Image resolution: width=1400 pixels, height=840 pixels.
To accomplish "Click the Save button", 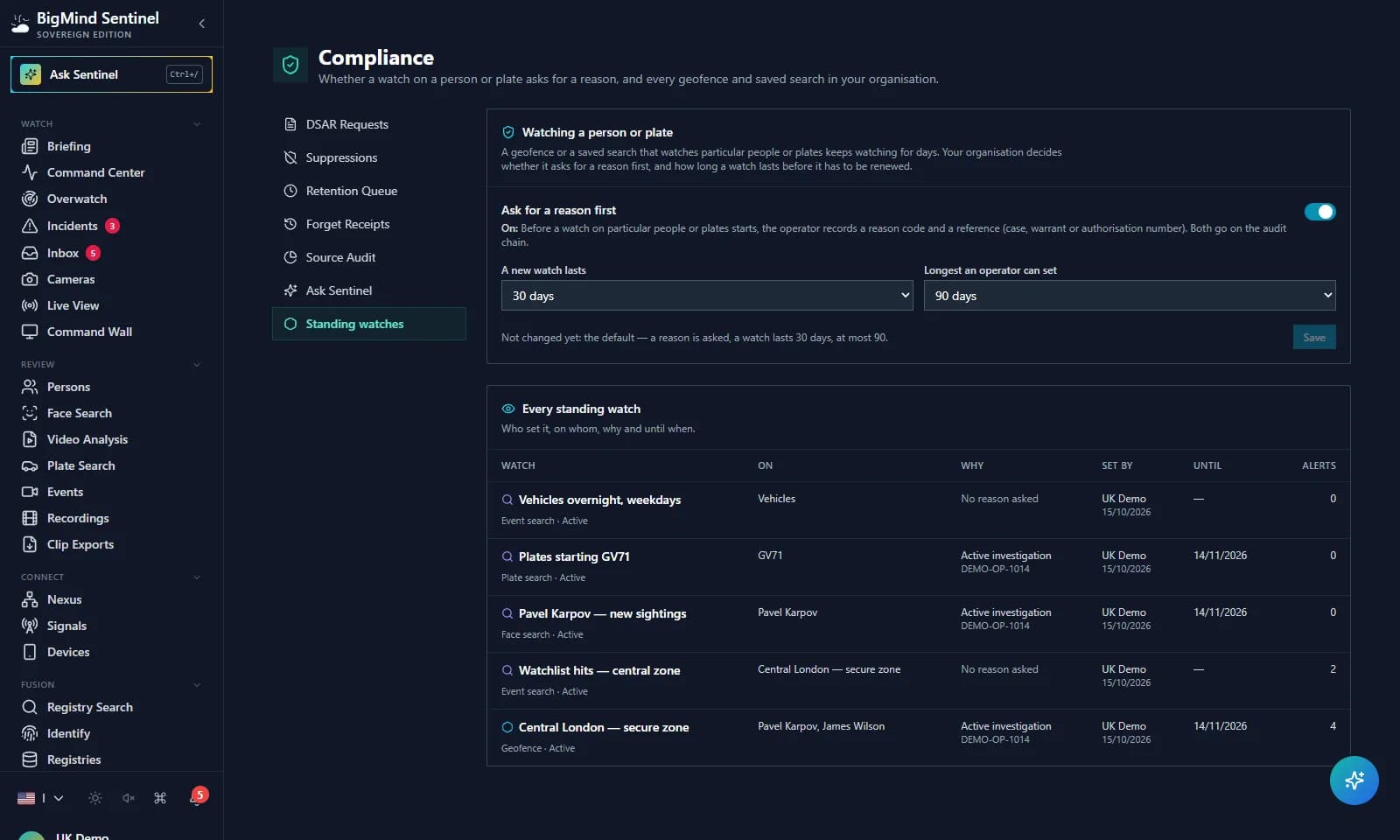I will click(1314, 338).
